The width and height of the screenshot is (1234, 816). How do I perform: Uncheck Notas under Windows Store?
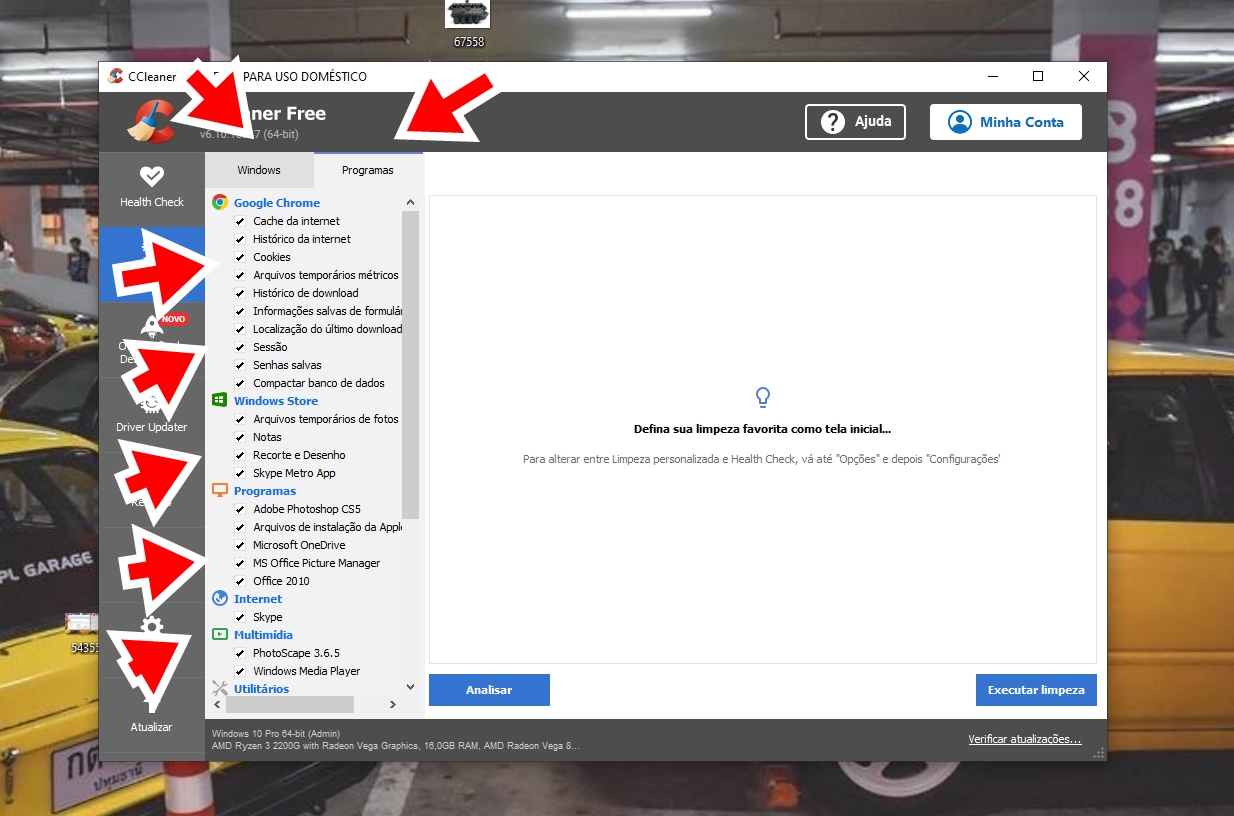[240, 437]
